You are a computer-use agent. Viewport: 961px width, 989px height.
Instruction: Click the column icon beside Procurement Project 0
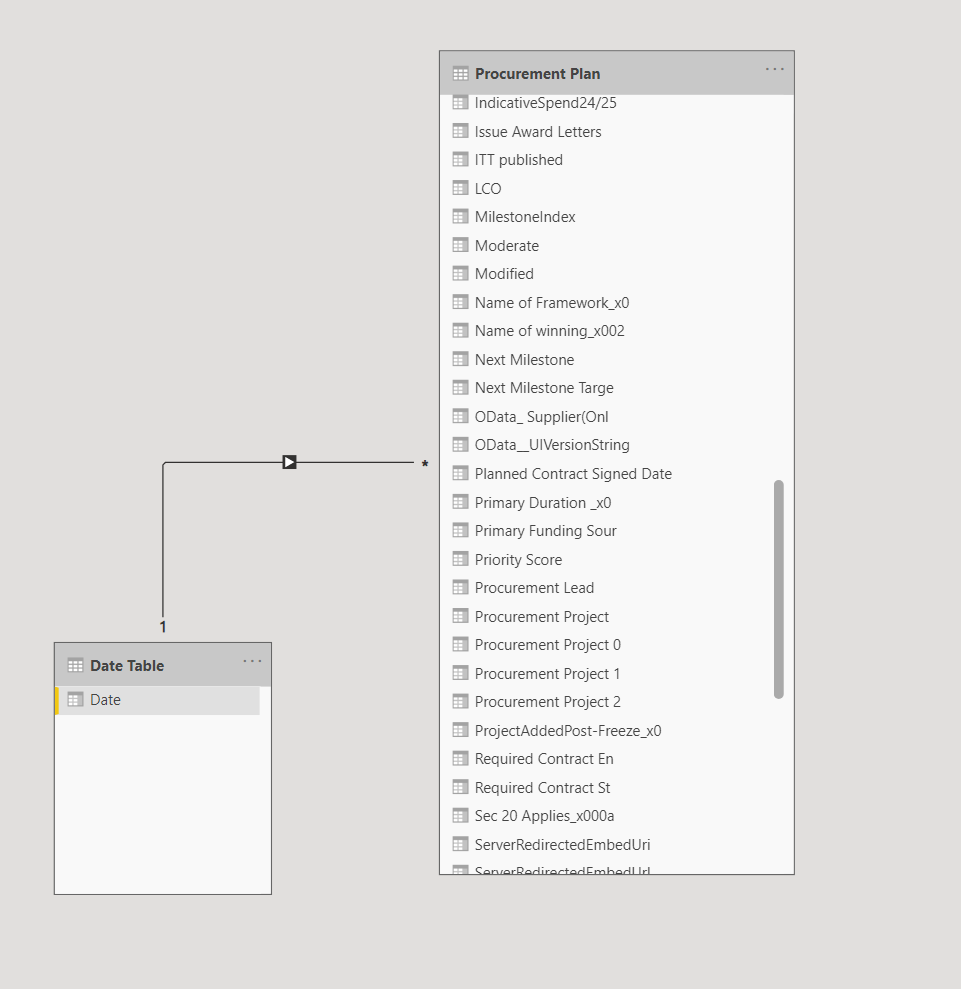[460, 645]
